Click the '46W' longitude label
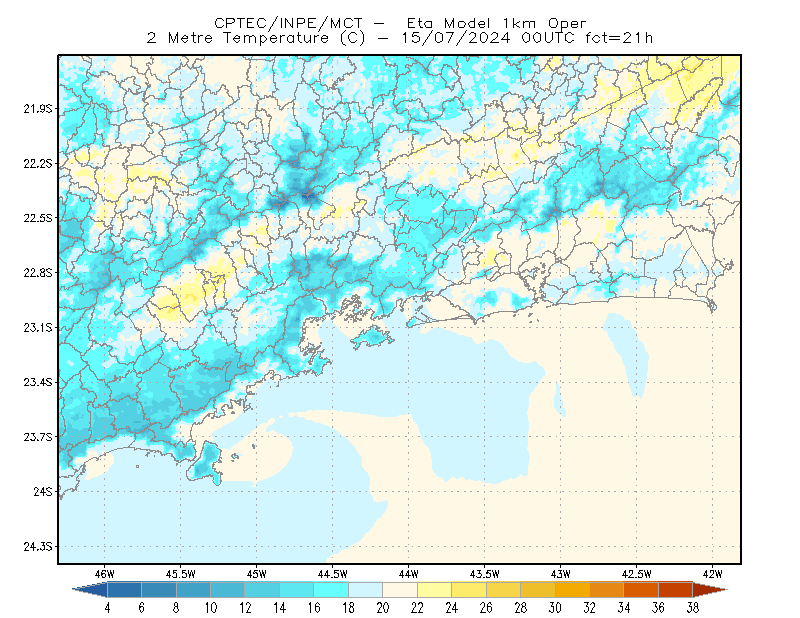Viewport: 800px width, 618px height. click(105, 574)
